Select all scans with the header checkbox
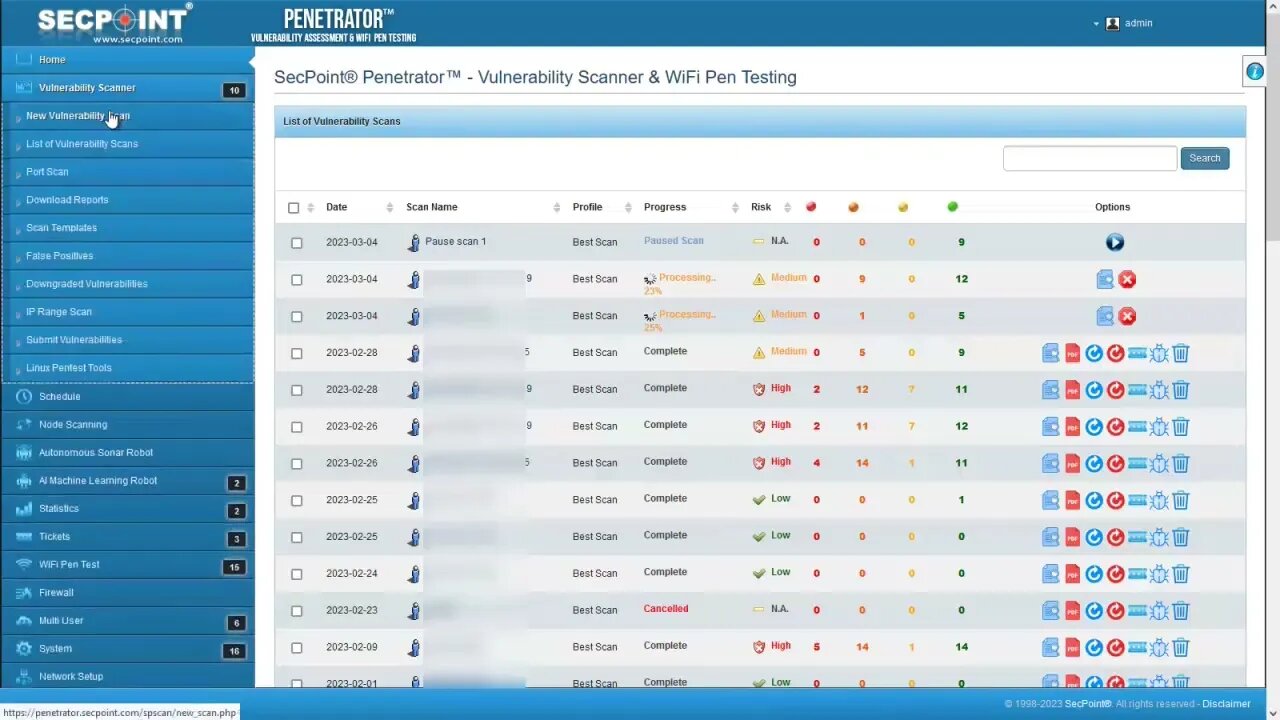The height and width of the screenshot is (720, 1280). [293, 208]
